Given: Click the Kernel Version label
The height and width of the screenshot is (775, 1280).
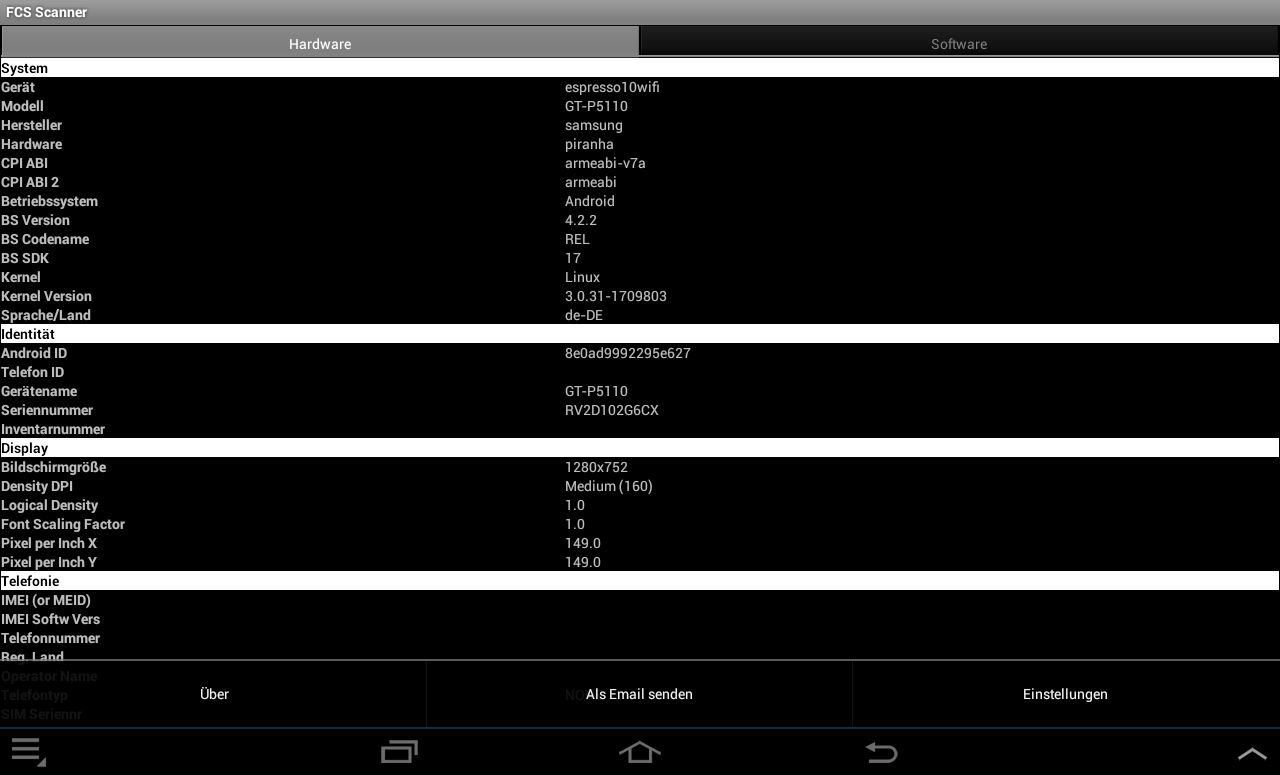Looking at the screenshot, I should click(x=46, y=296).
